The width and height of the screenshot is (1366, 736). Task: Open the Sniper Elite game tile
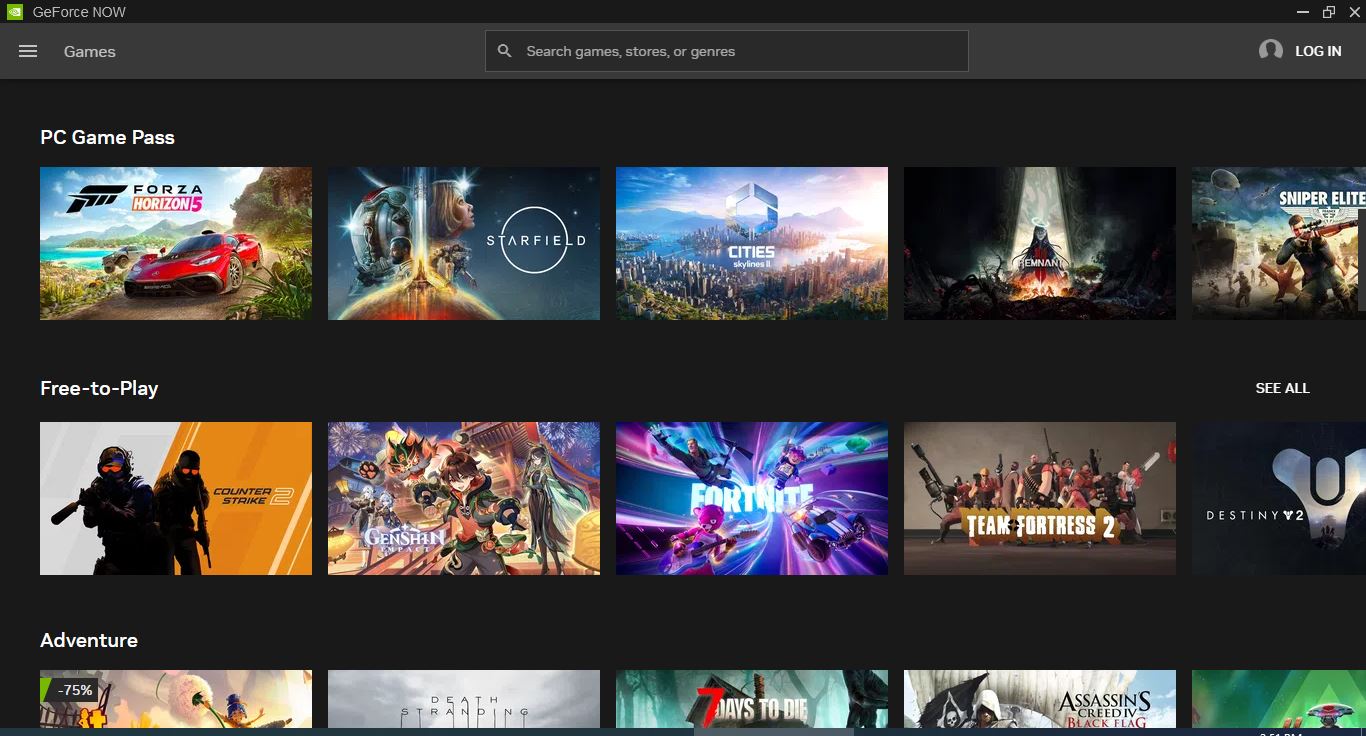(1279, 243)
